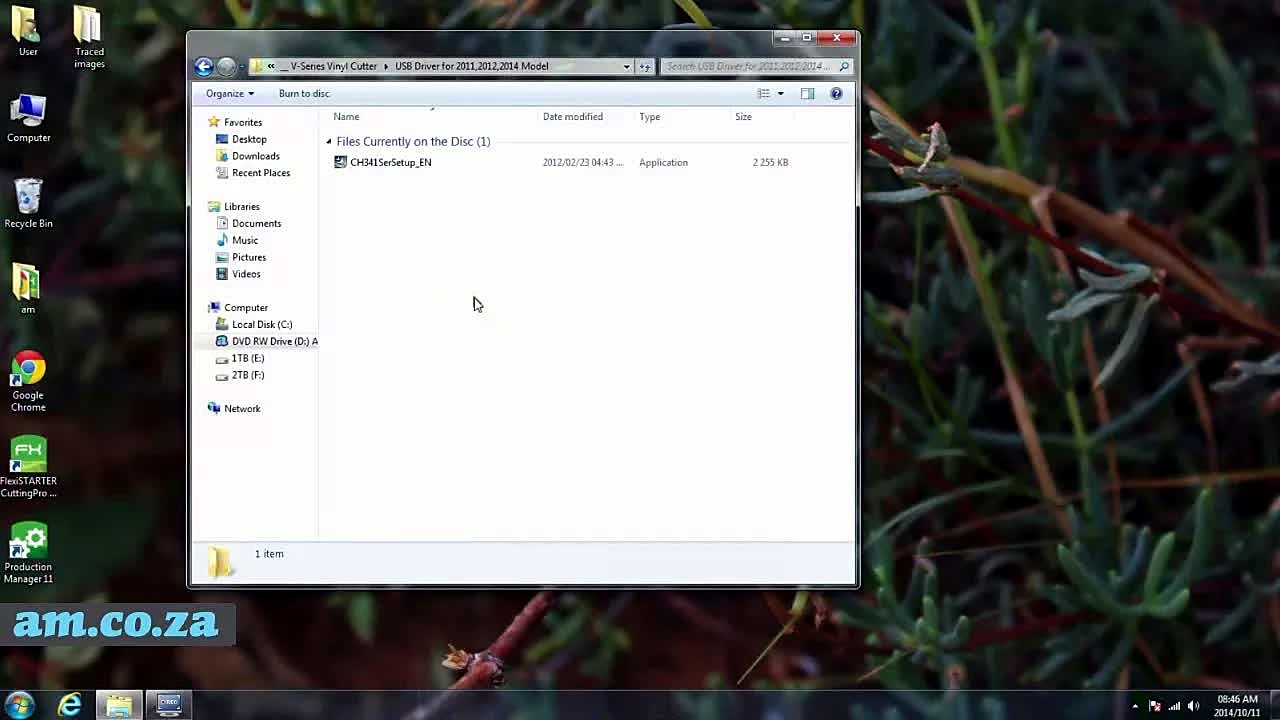Viewport: 1280px width, 720px height.
Task: Open Internet Explorer in the taskbar
Action: coord(70,705)
